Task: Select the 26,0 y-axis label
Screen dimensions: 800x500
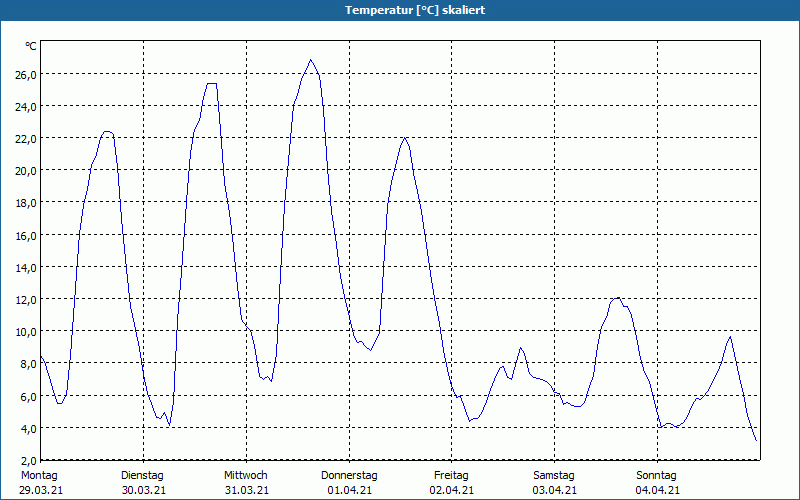Action: click(25, 74)
